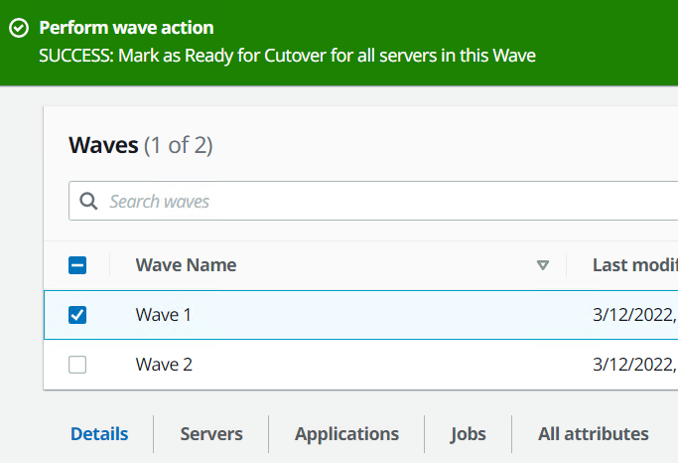Click the Last modified column header
679x464 pixels.
634,265
